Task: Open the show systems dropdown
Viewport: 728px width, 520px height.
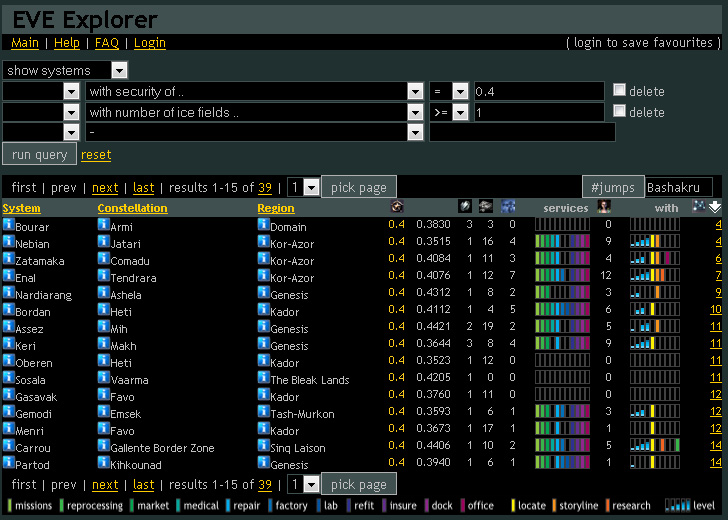Action: pos(65,71)
